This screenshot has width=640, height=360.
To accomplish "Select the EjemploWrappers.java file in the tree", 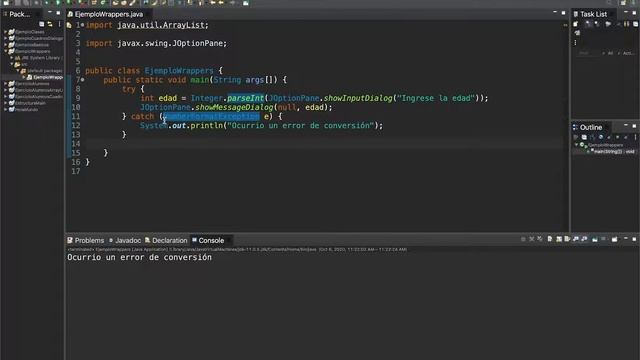I will point(48,77).
